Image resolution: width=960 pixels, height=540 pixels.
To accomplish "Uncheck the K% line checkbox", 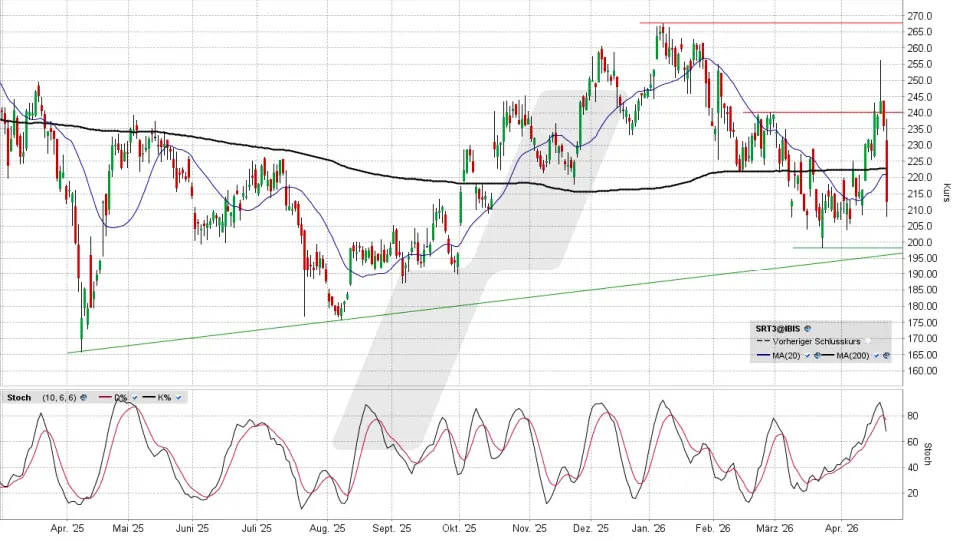I will point(178,397).
